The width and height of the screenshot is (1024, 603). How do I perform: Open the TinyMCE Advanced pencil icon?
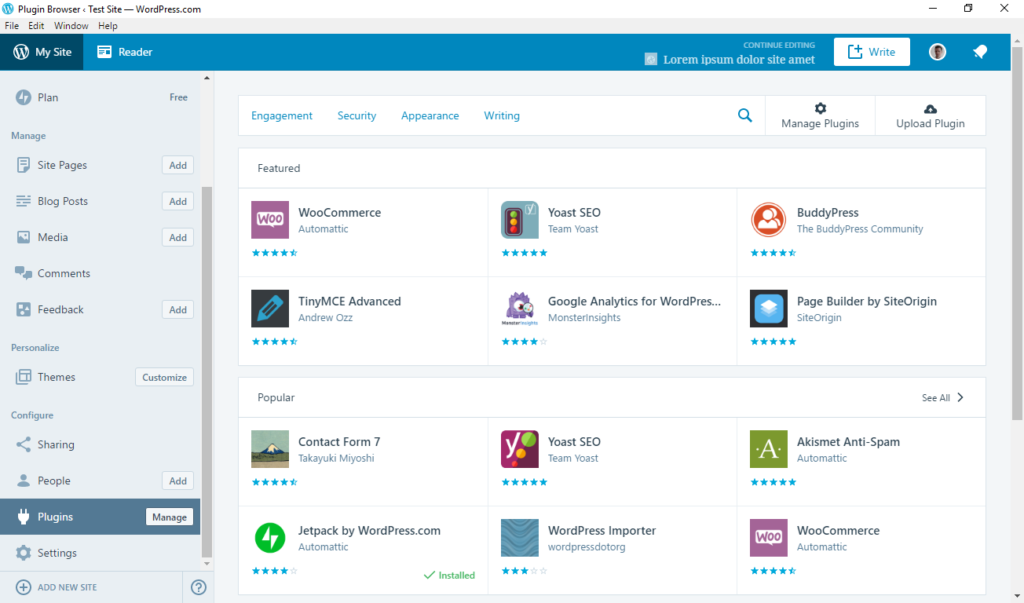(x=269, y=308)
